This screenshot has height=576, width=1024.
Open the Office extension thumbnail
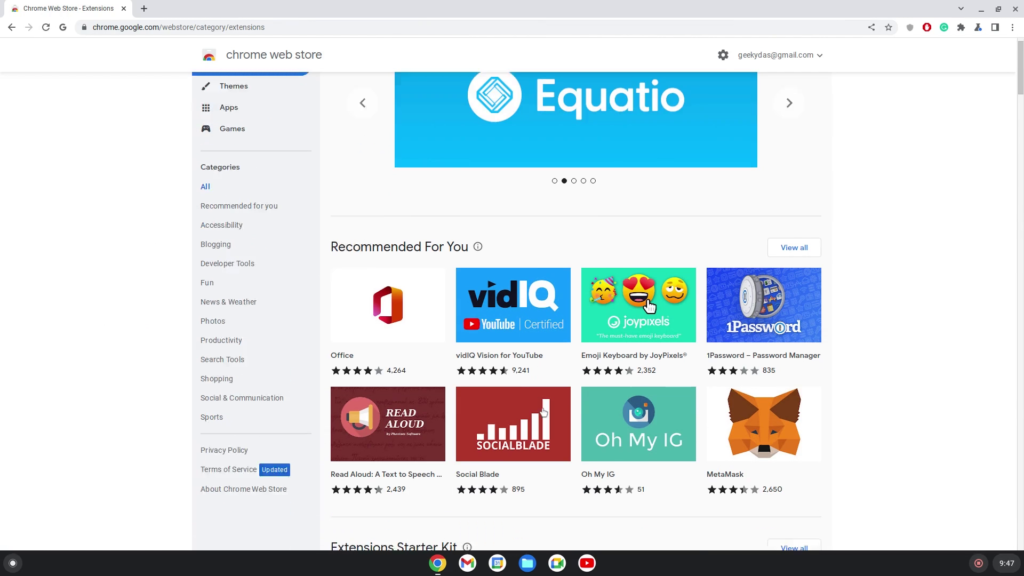point(388,305)
